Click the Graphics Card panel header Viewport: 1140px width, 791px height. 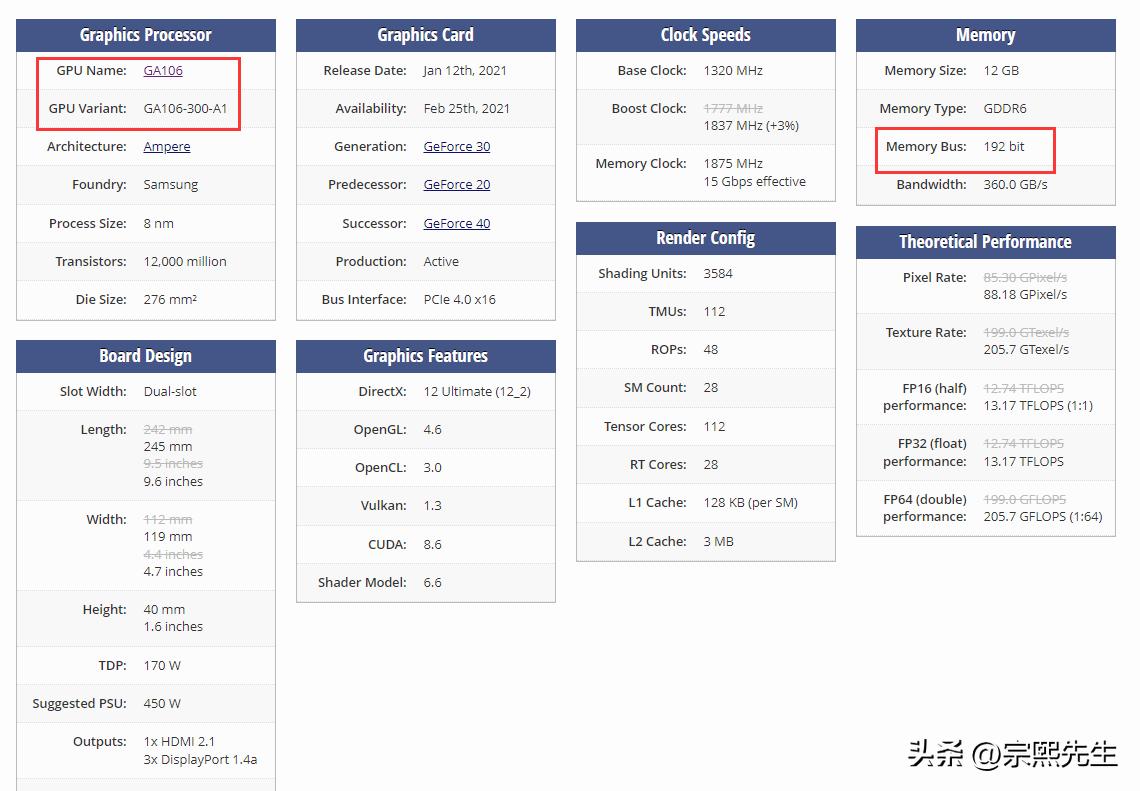coord(425,34)
